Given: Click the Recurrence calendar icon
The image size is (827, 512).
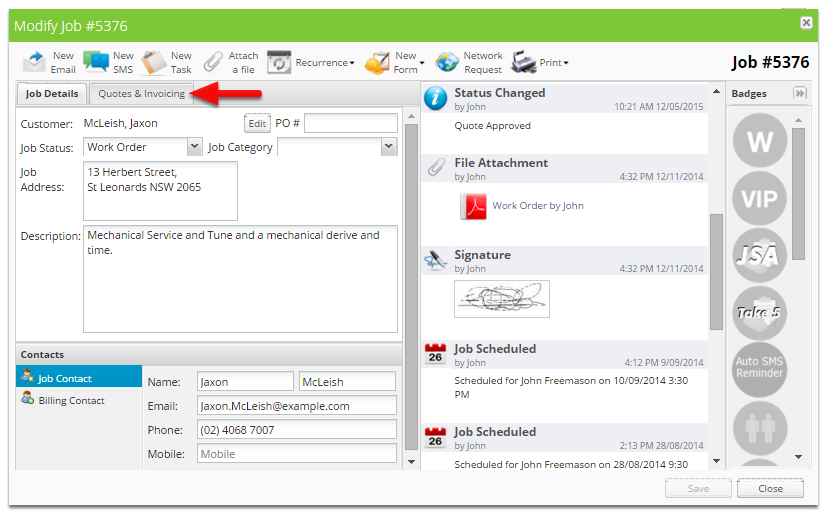Looking at the screenshot, I should [x=279, y=63].
